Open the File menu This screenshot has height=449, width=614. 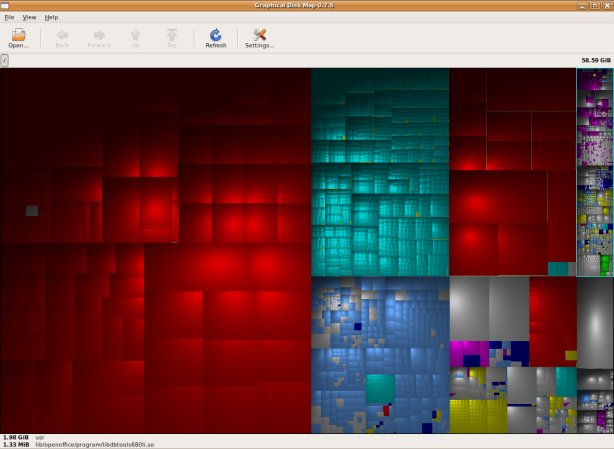(9, 17)
